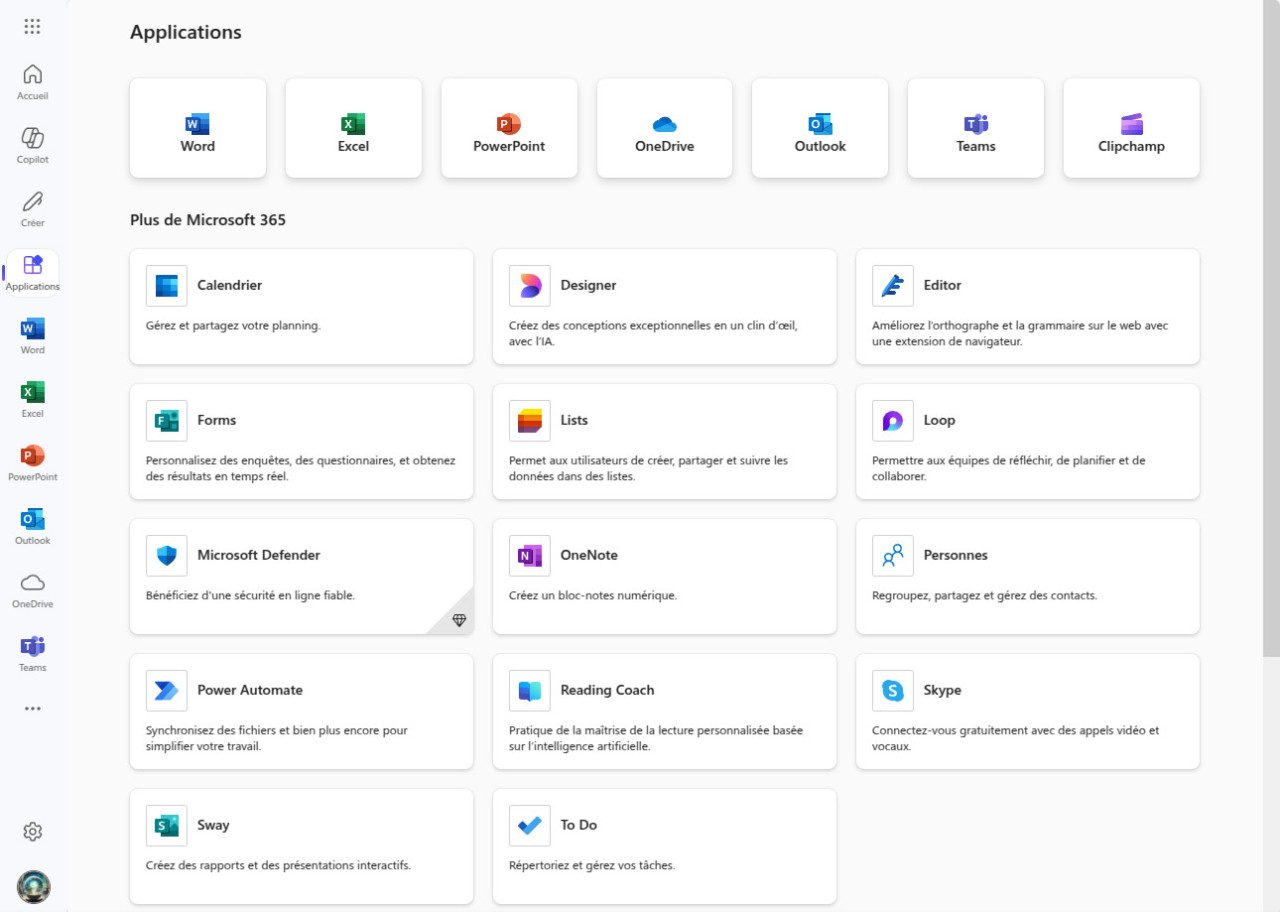The height and width of the screenshot is (912, 1280).
Task: Open the PowerPoint app tile
Action: (509, 127)
